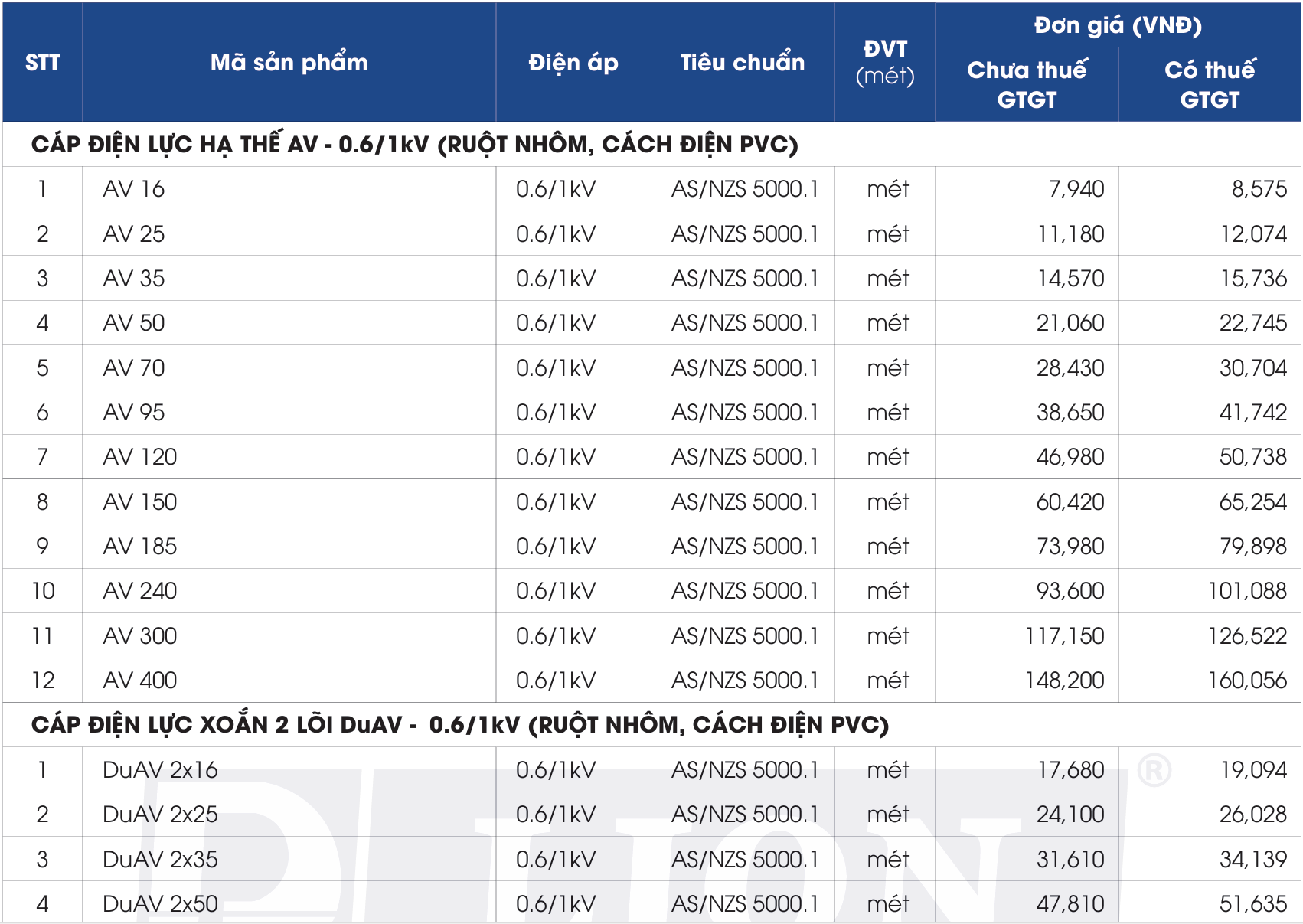
Task: Click the ĐVT (mét) column header
Action: coord(884,63)
